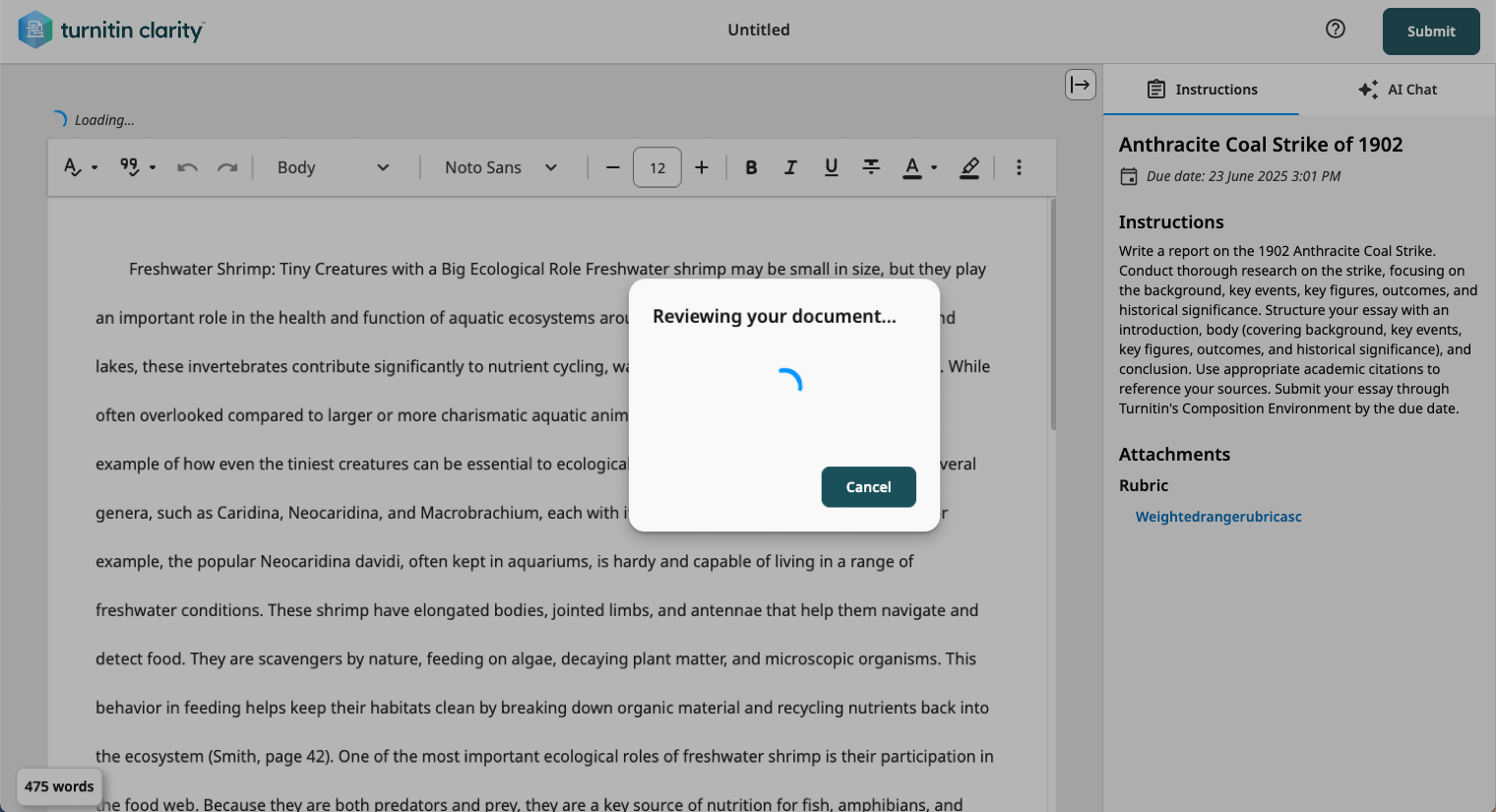The image size is (1496, 812).
Task: Cancel the document review
Action: pyautogui.click(x=868, y=486)
